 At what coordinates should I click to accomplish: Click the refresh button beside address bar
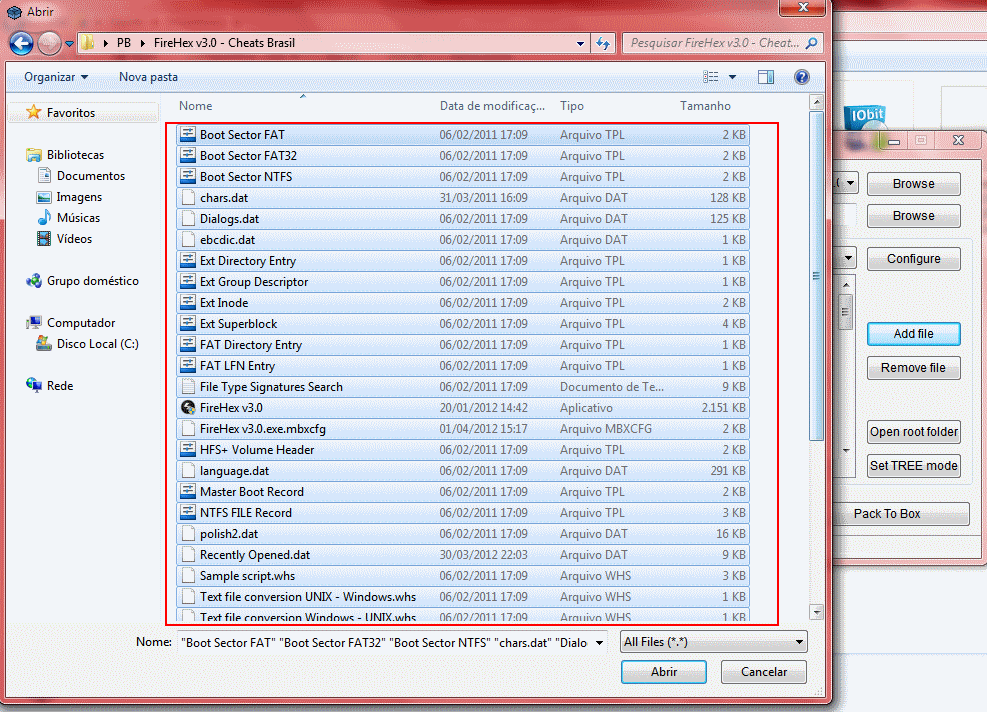(x=603, y=44)
